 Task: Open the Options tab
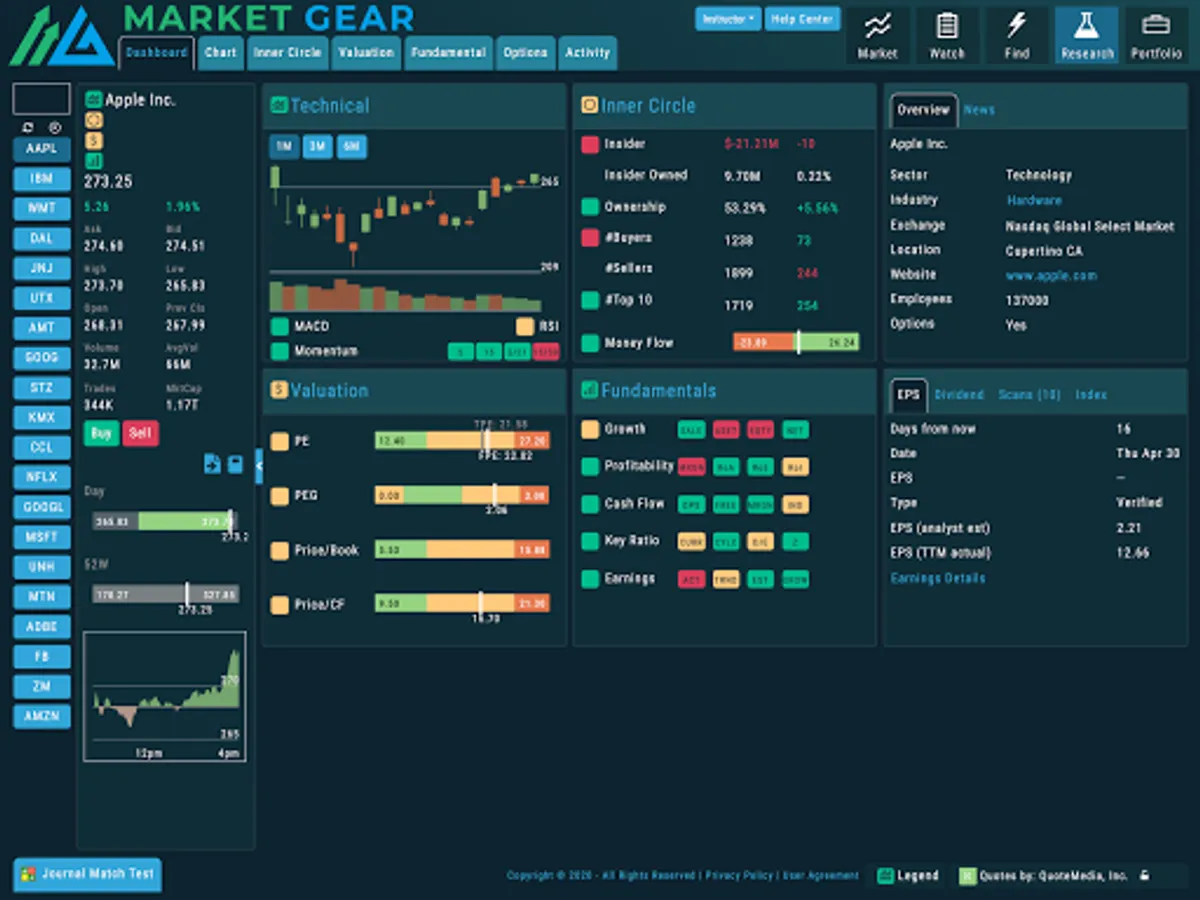(526, 53)
